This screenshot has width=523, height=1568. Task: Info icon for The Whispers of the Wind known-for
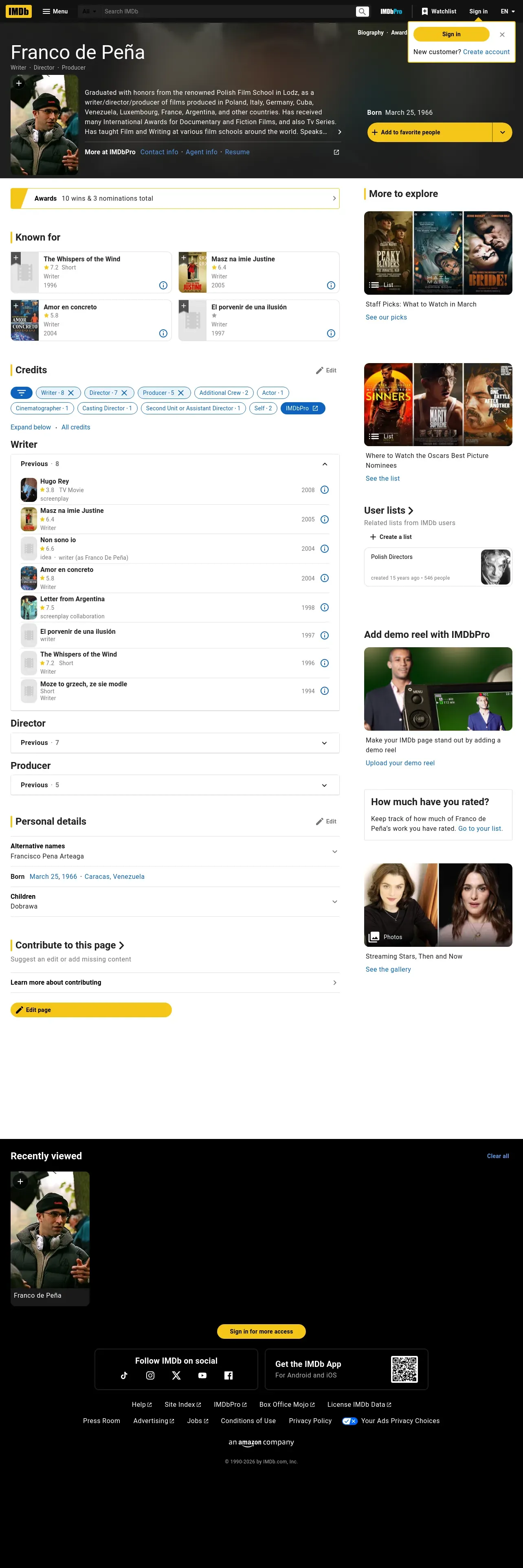[x=163, y=285]
